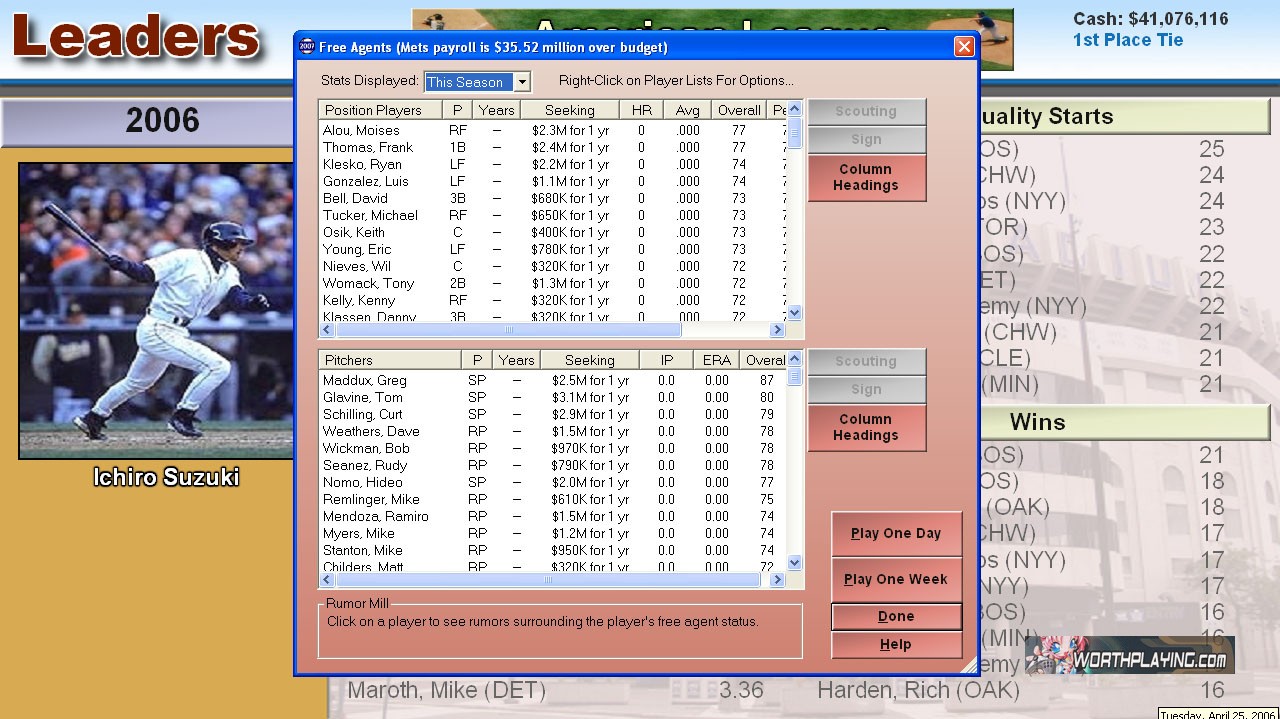Click the Seeking column header for pitchers

click(x=589, y=360)
